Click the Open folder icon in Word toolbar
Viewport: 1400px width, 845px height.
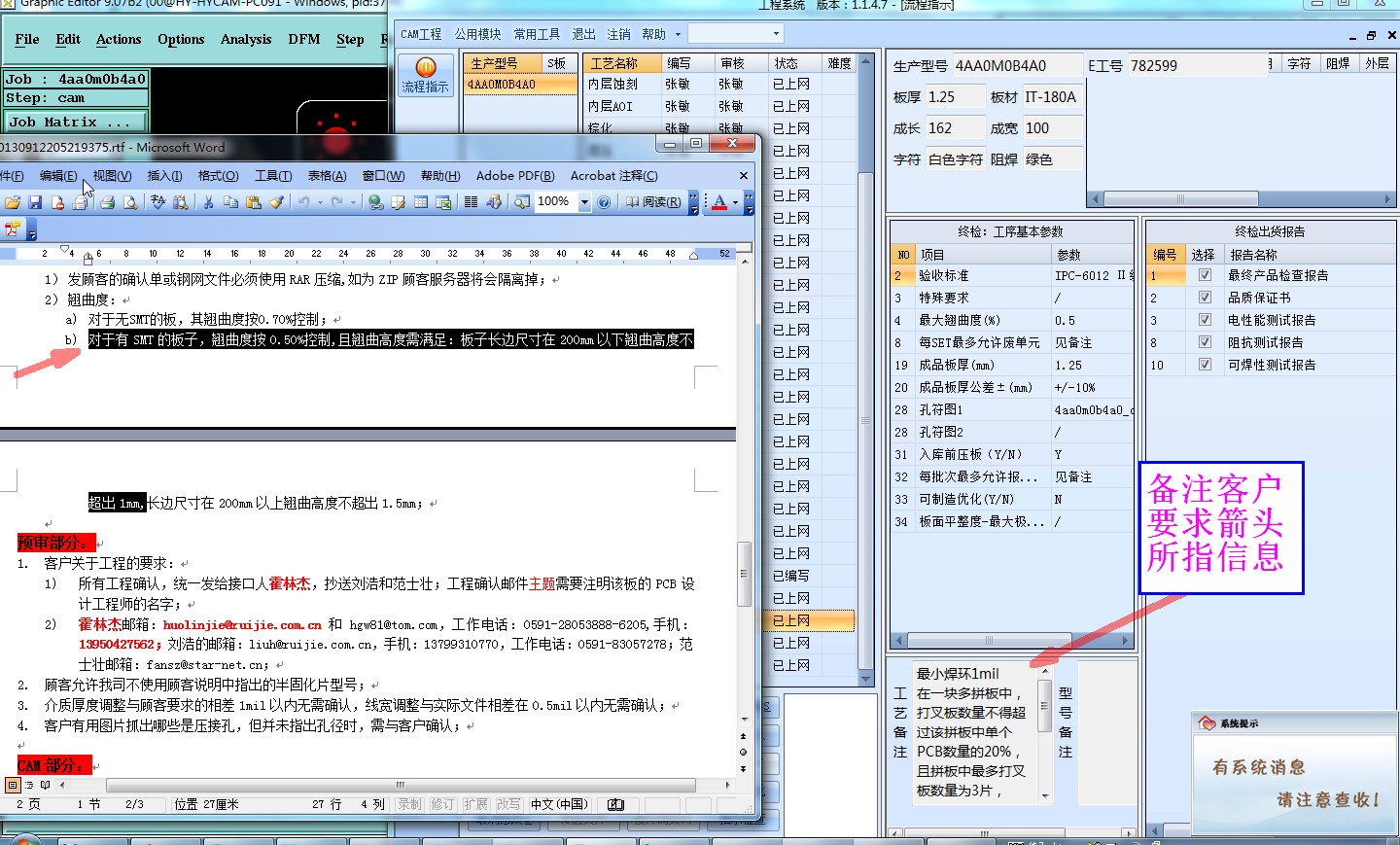[x=13, y=202]
